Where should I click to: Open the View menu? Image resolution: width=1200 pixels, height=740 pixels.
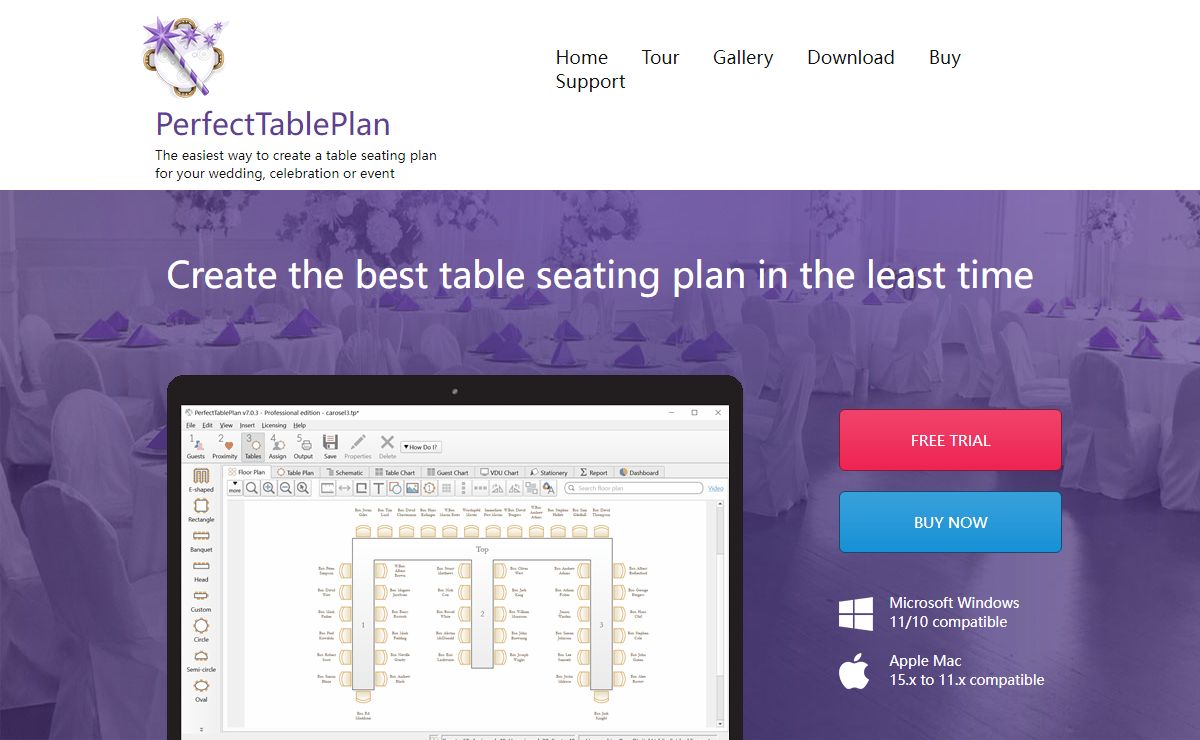226,425
